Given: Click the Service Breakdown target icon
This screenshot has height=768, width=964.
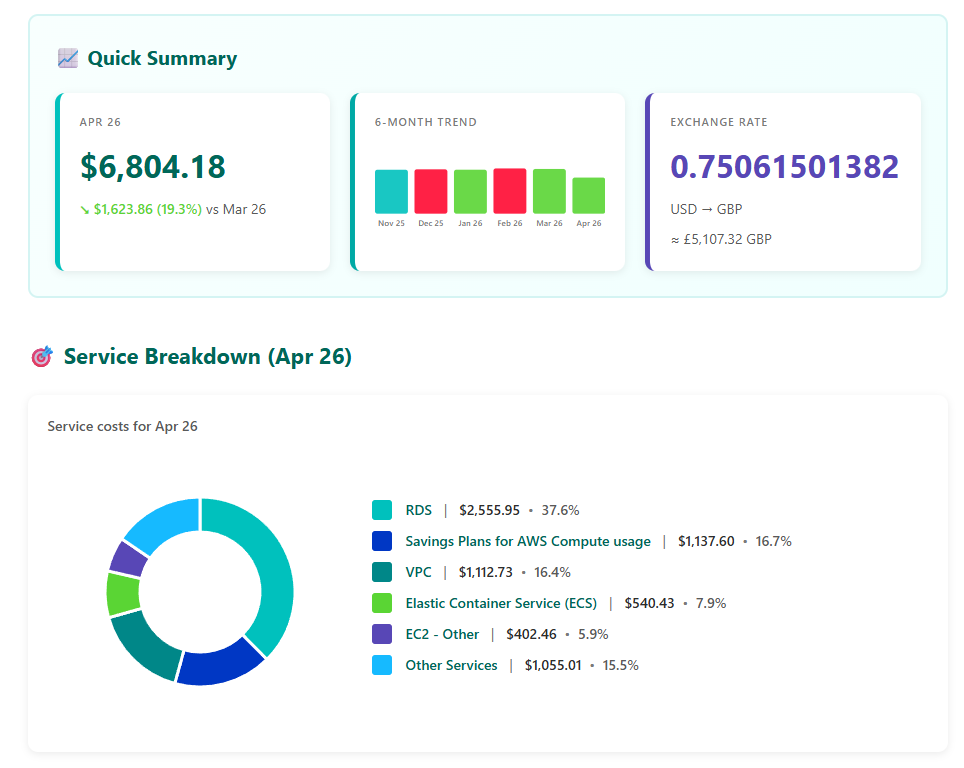Looking at the screenshot, I should [42, 356].
